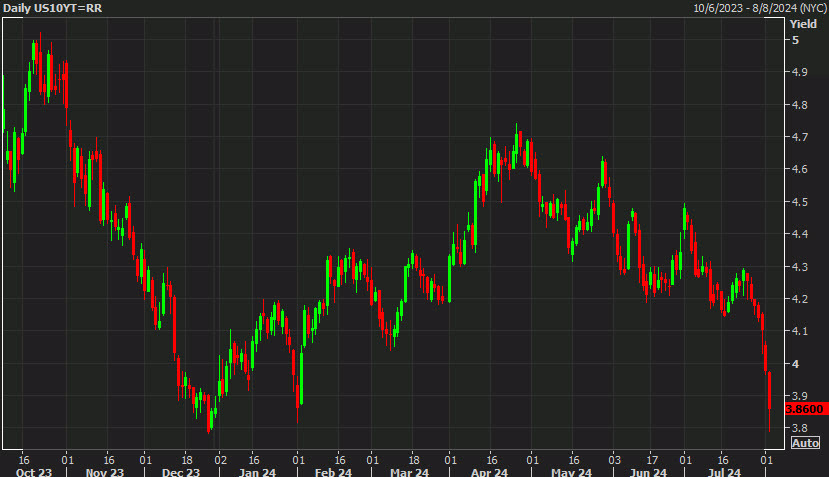Screen dimensions: 829x477
Task: Select the May 24 month label
Action: point(571,472)
